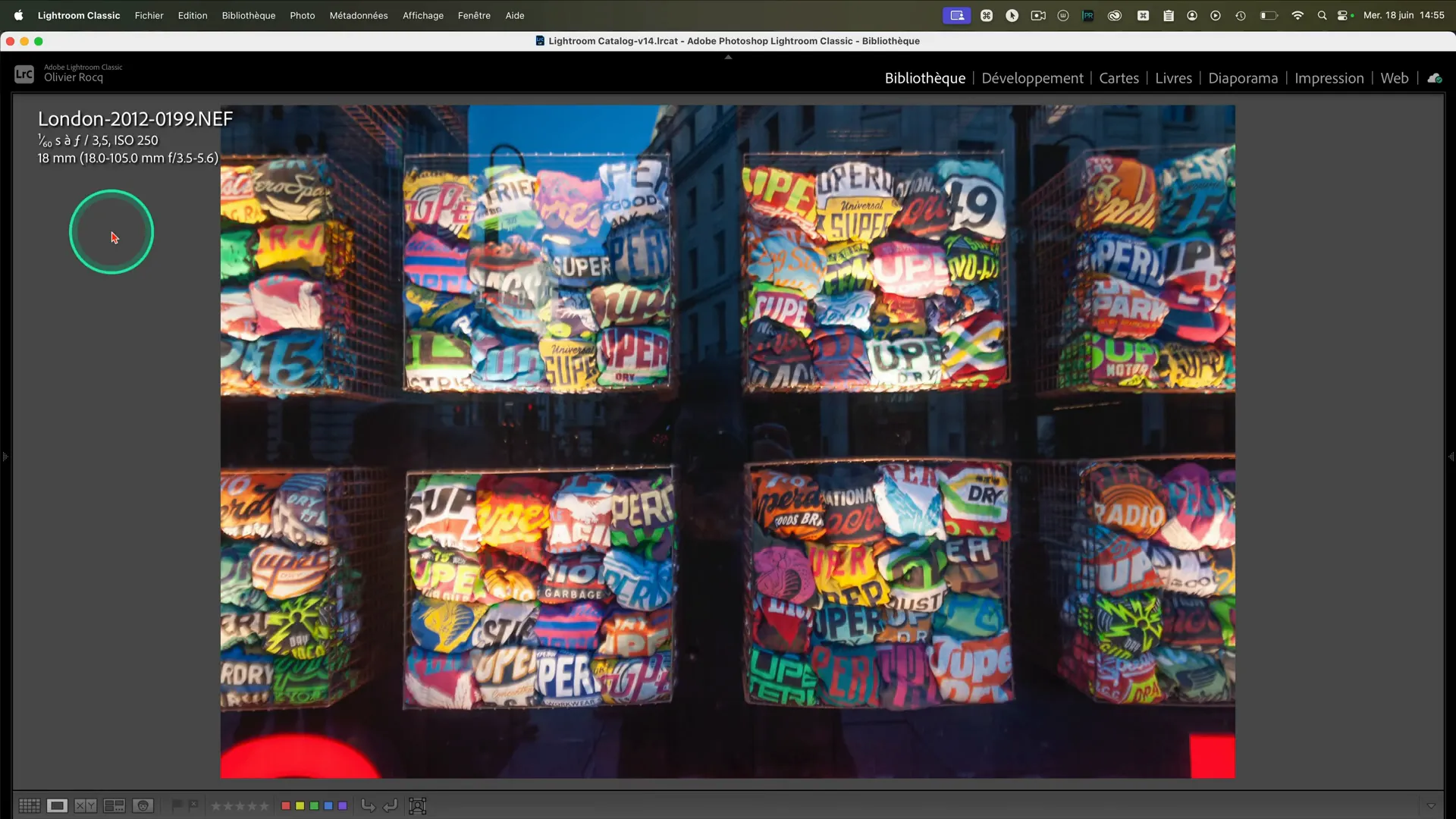Apply red color label

click(286, 805)
